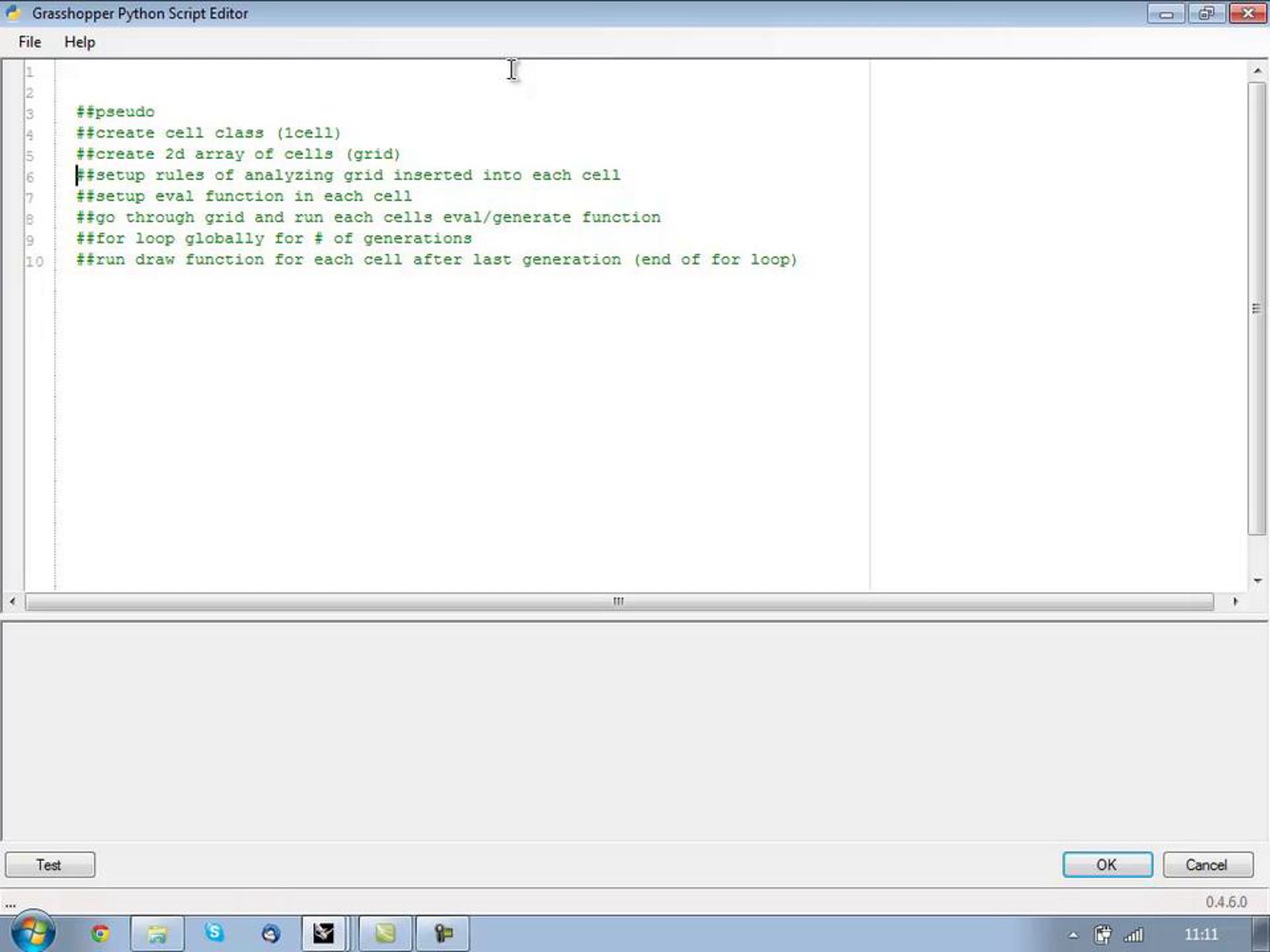This screenshot has width=1270, height=952.
Task: Open Google Chrome from taskbar
Action: tap(100, 933)
